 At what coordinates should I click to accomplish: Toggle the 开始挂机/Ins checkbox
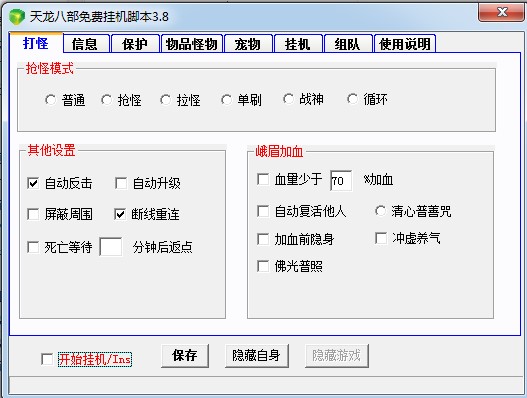pyautogui.click(x=47, y=359)
